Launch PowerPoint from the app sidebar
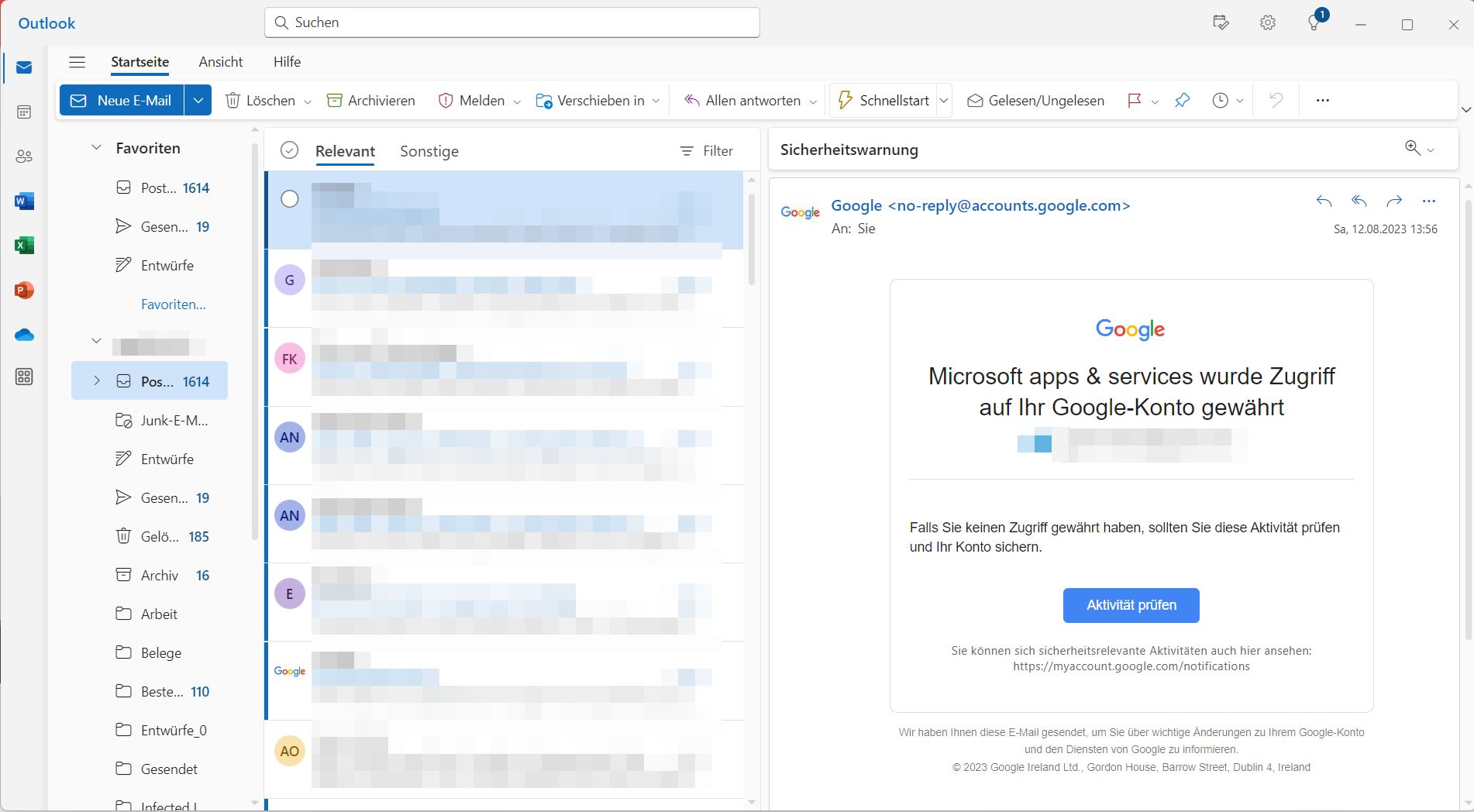Image resolution: width=1474 pixels, height=812 pixels. click(24, 291)
